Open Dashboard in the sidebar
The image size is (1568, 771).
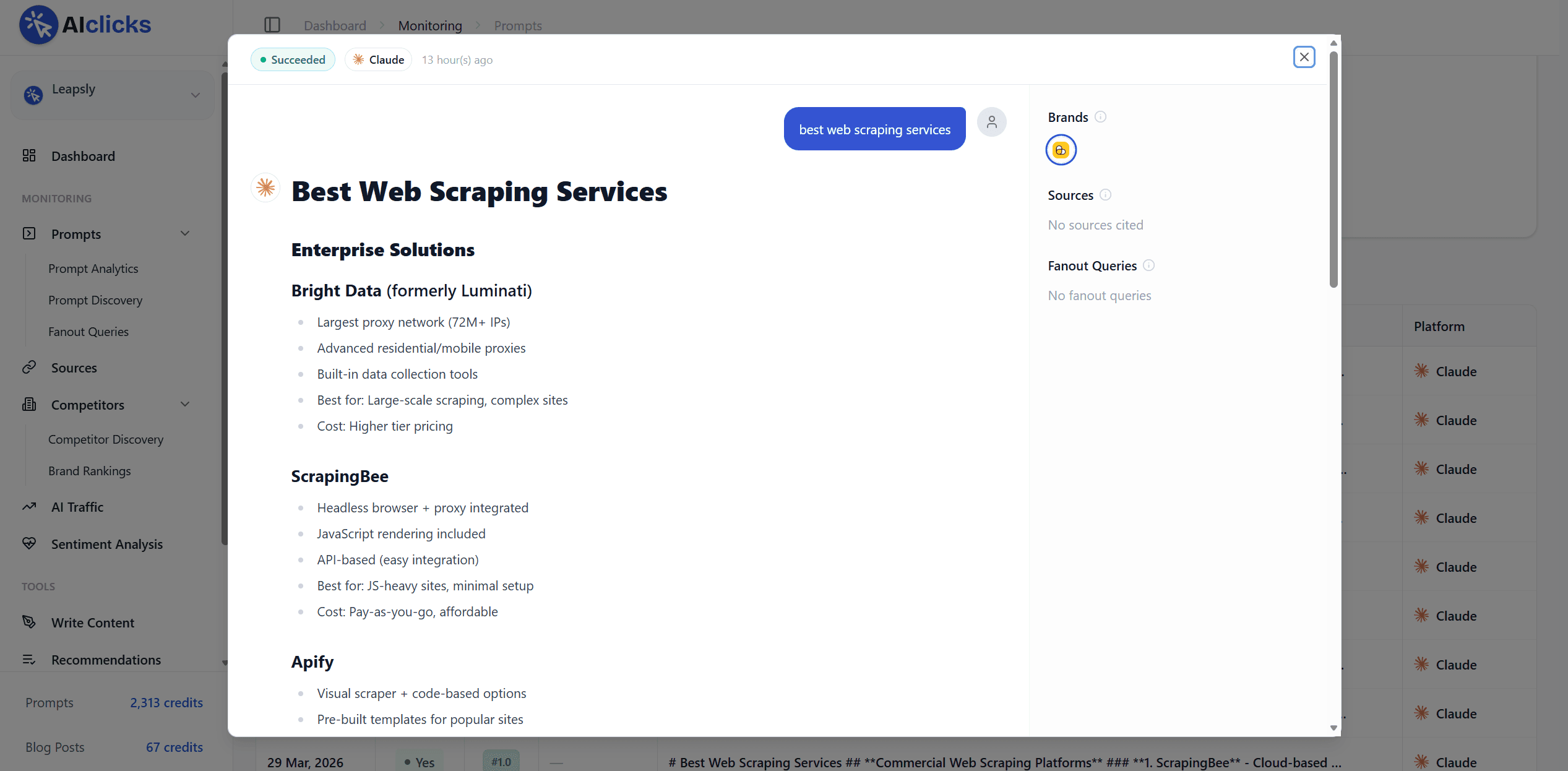pos(83,156)
